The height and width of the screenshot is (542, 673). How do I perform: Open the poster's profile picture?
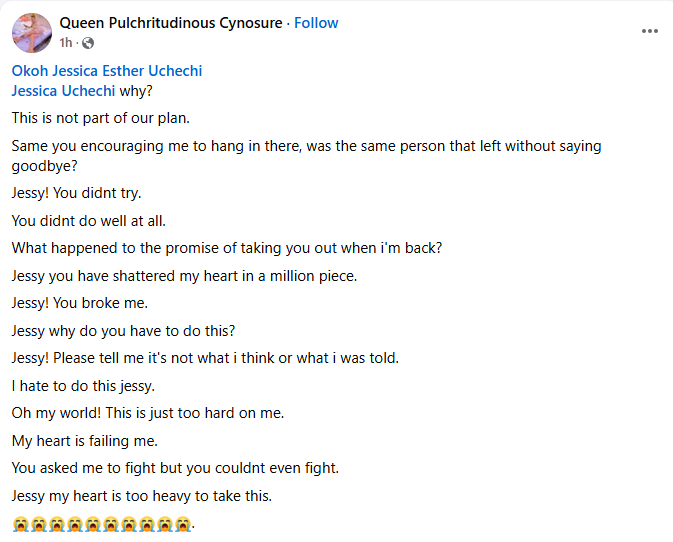32,33
